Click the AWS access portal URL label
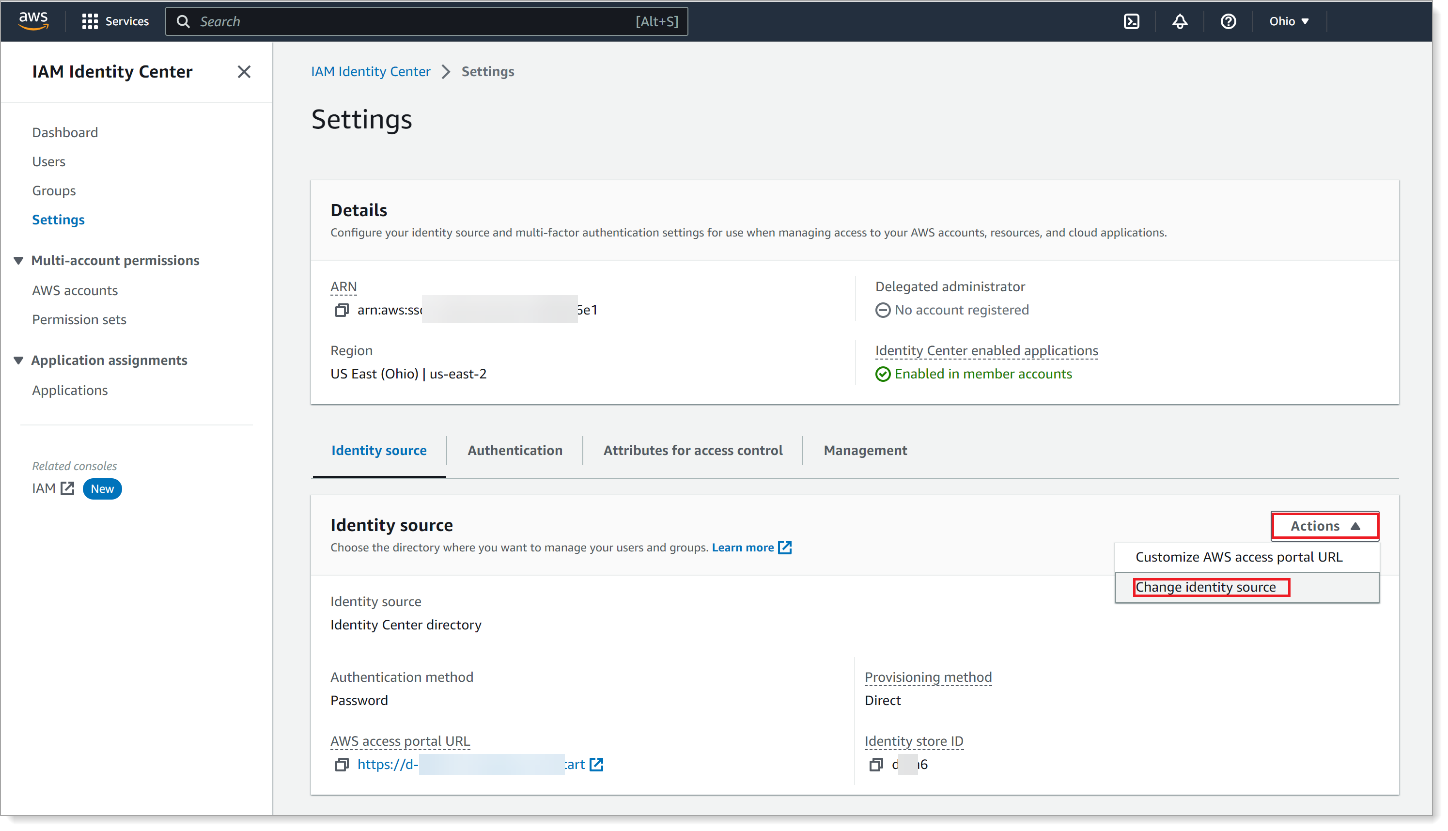This screenshot has height=831, width=1448. click(x=400, y=741)
